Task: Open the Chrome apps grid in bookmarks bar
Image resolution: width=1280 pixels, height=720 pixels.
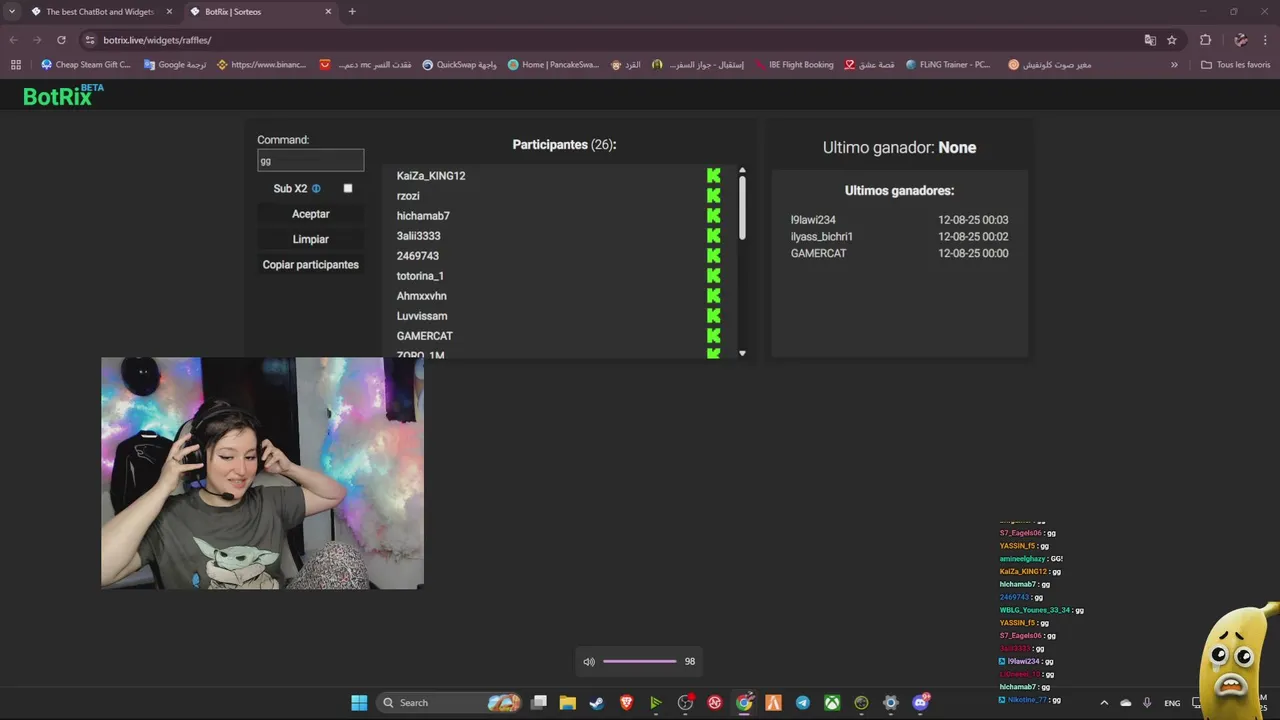Action: click(x=15, y=65)
